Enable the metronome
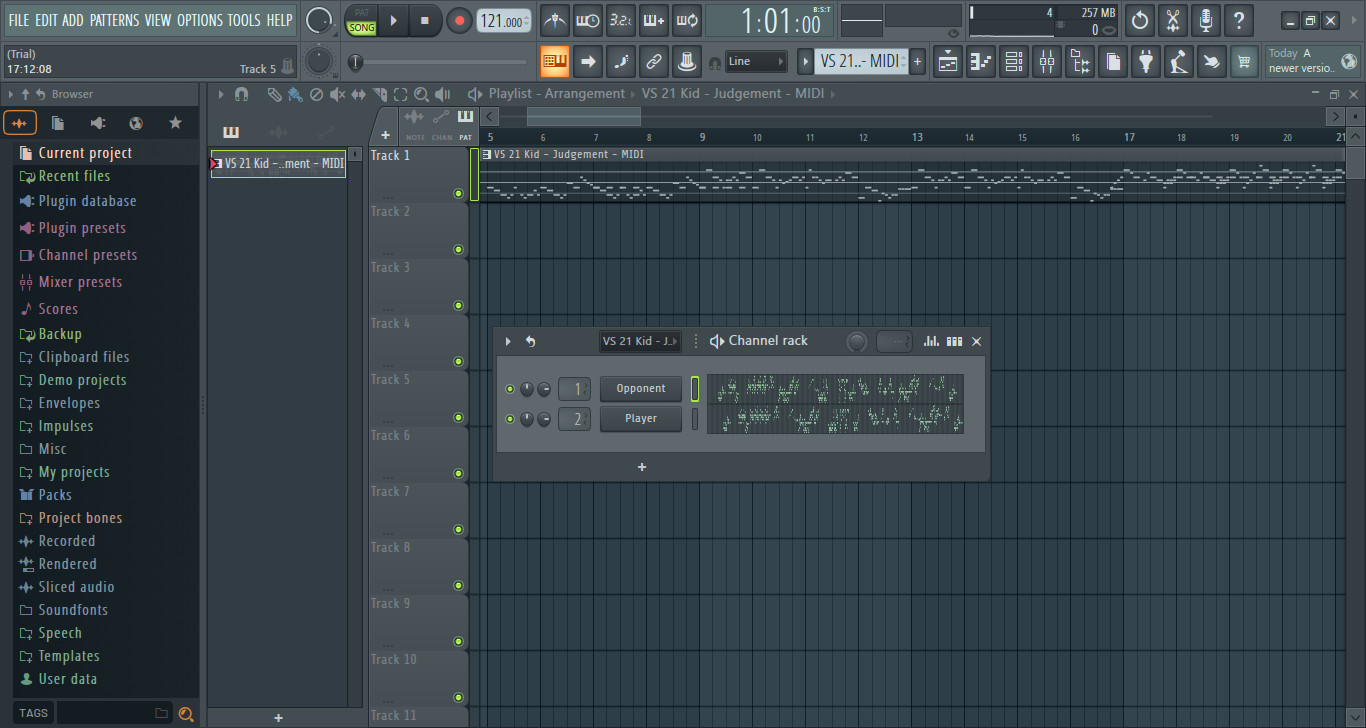The width and height of the screenshot is (1366, 728). [x=555, y=20]
